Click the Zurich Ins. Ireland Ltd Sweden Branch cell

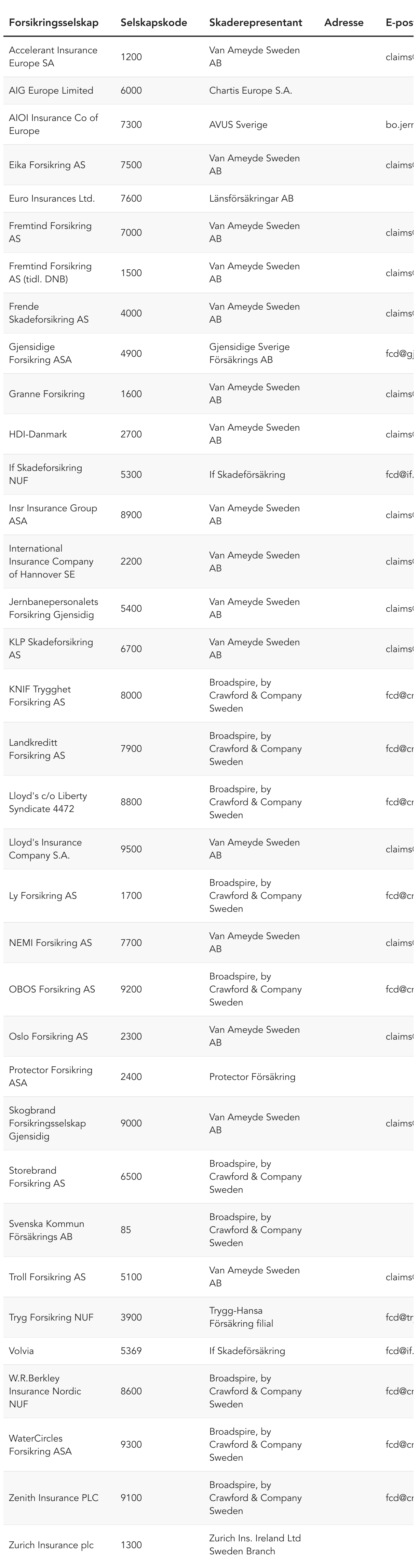pos(254,1544)
